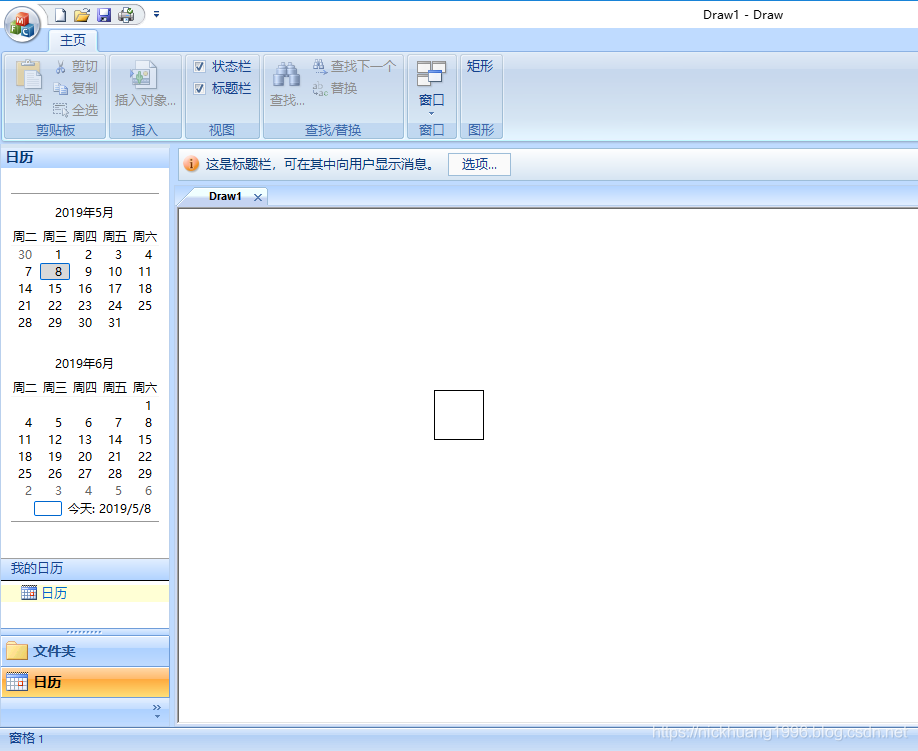Viewport: 918px width, 751px height.
Task: Open the 文件夹 folder pane button
Action: [x=85, y=651]
